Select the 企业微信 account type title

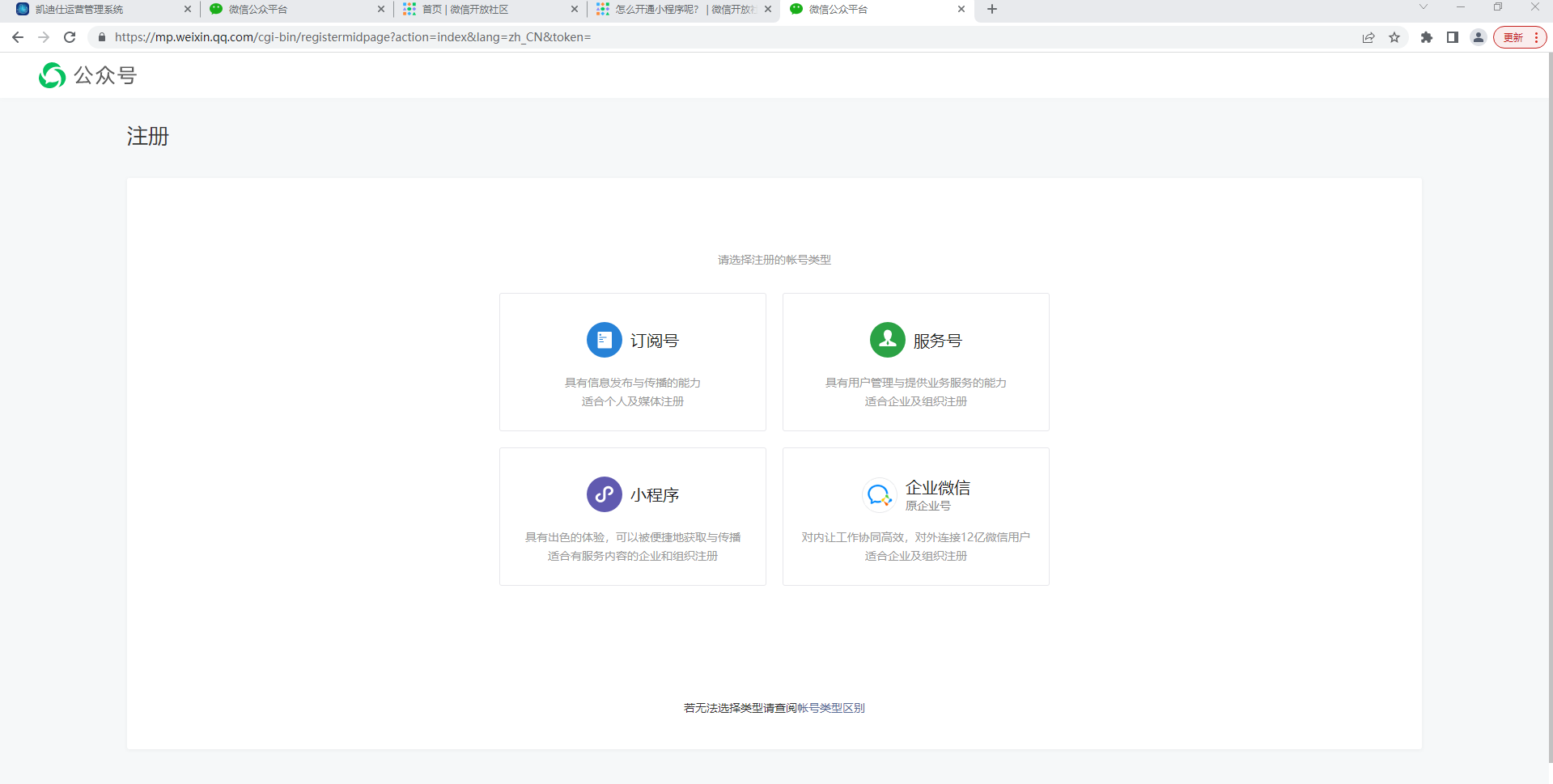938,487
